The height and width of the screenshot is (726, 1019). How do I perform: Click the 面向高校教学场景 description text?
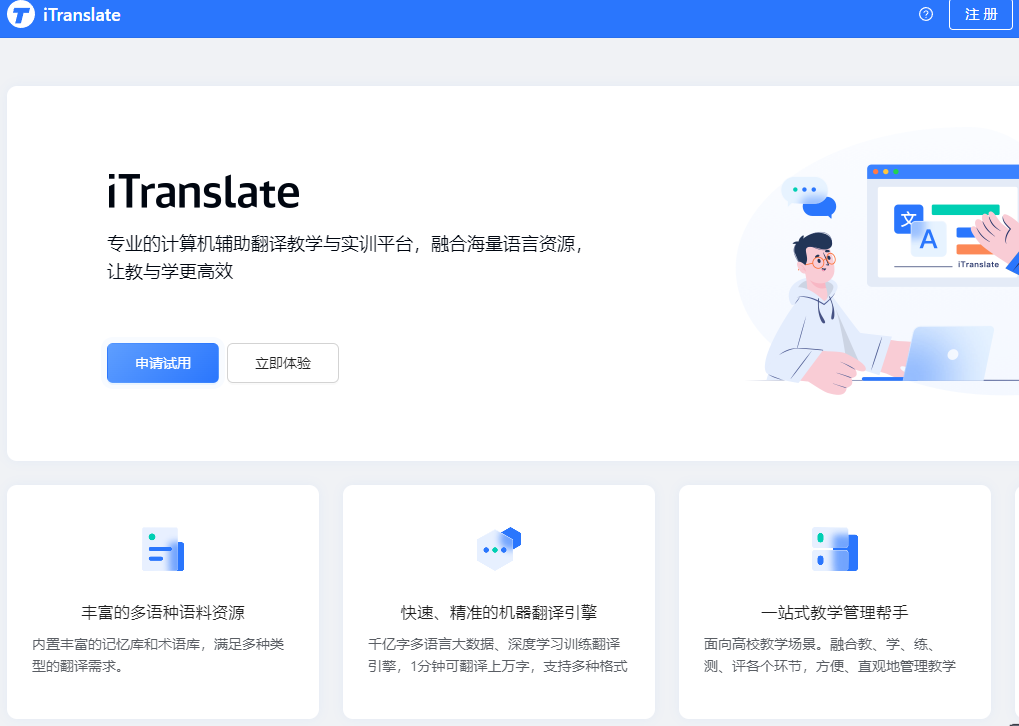click(x=830, y=655)
